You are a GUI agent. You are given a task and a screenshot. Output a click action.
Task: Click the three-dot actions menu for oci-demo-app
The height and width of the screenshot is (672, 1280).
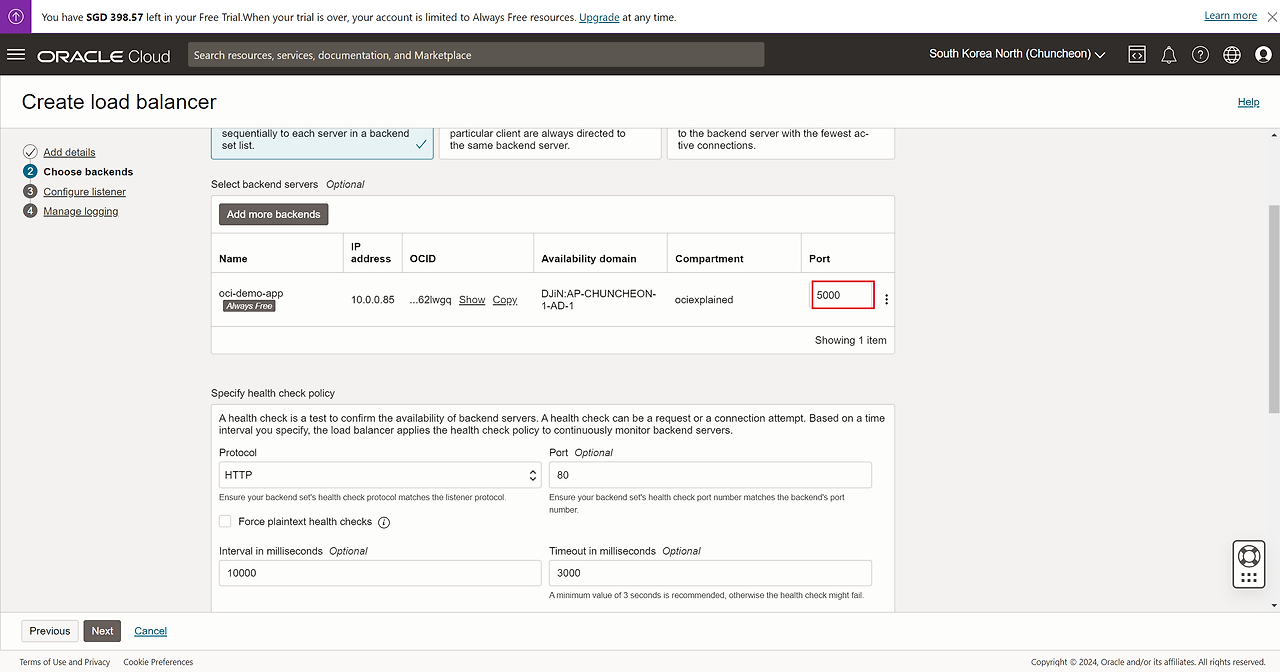click(x=886, y=299)
